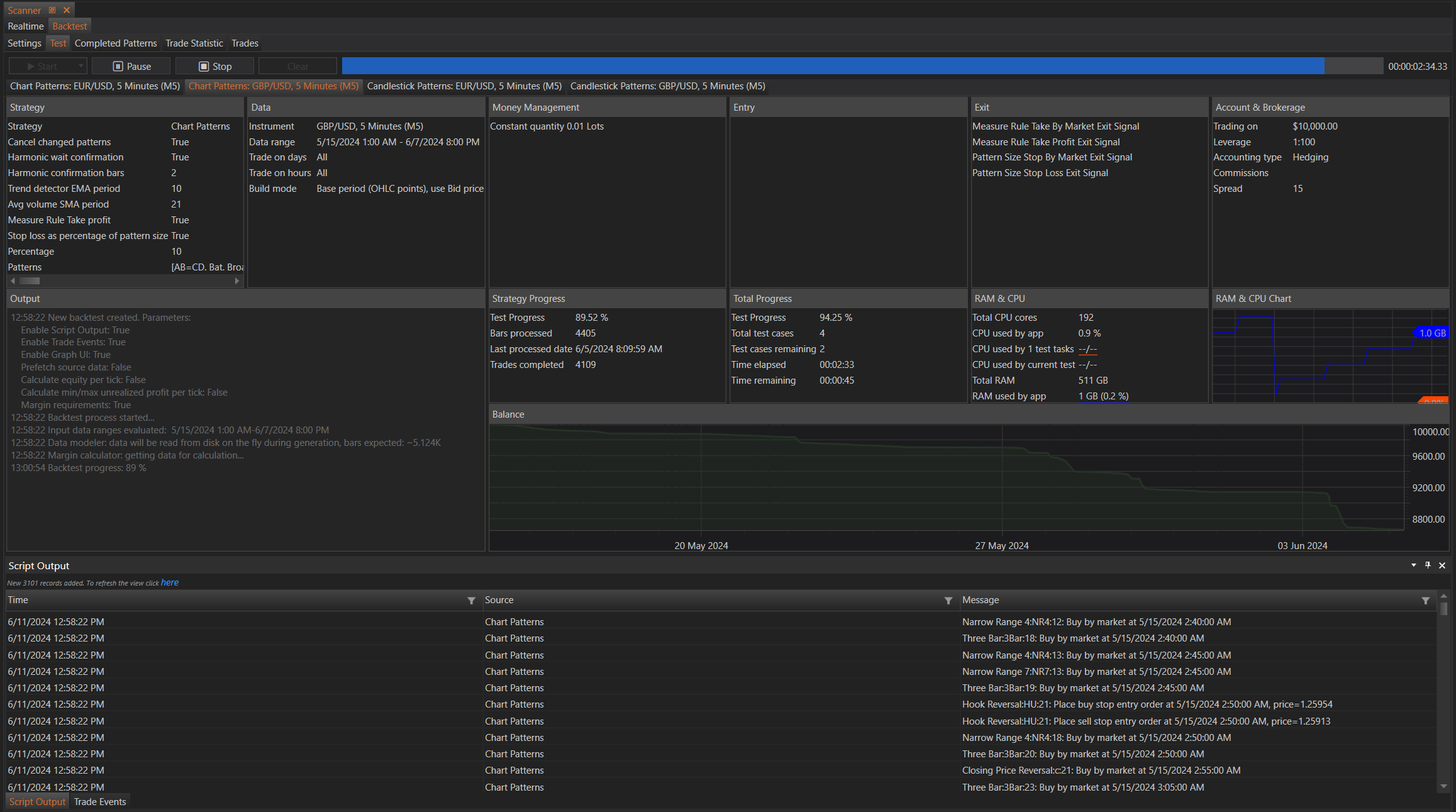
Task: Click the Source column filter icon
Action: [948, 601]
